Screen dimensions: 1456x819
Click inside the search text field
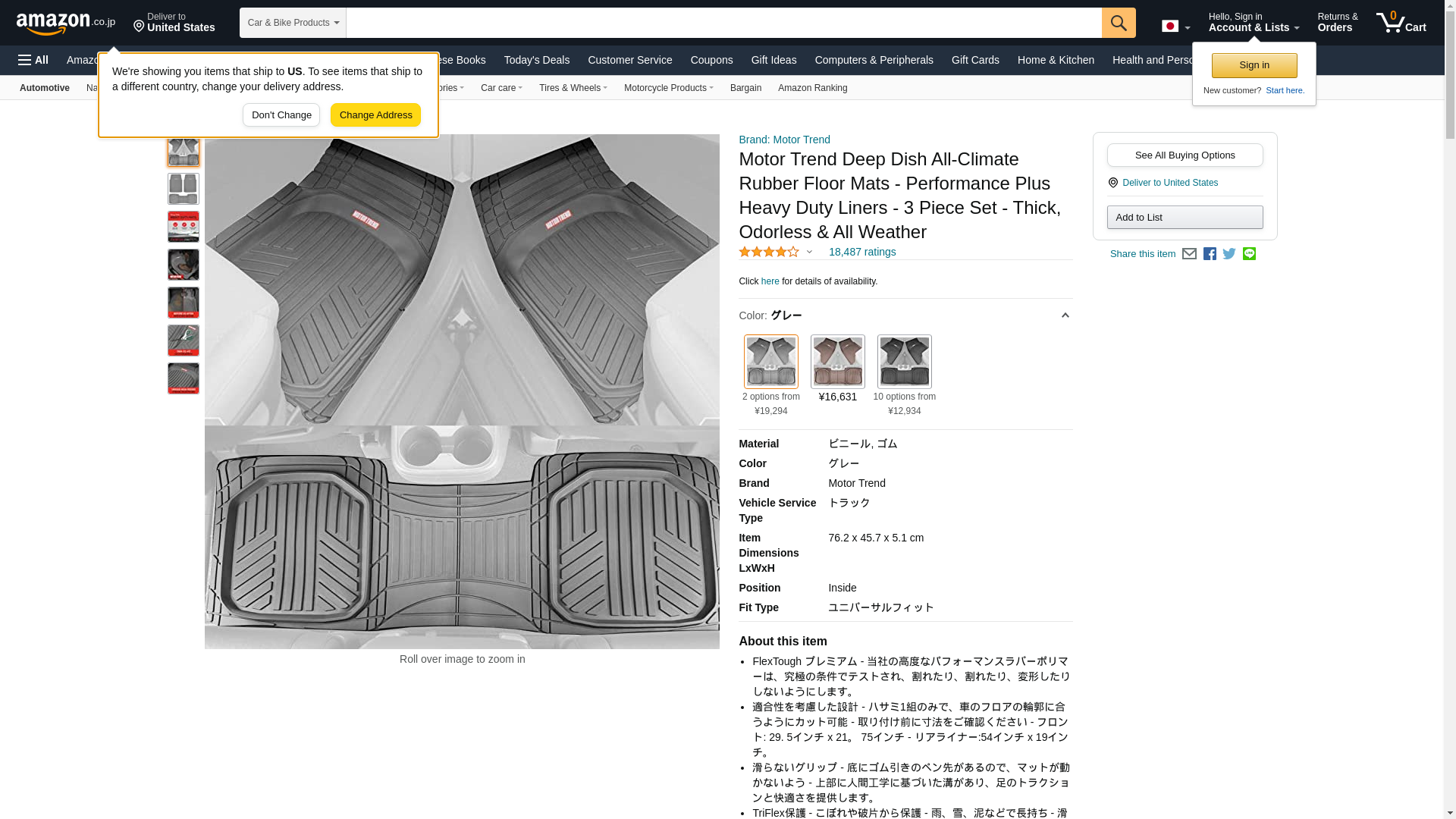(x=723, y=23)
